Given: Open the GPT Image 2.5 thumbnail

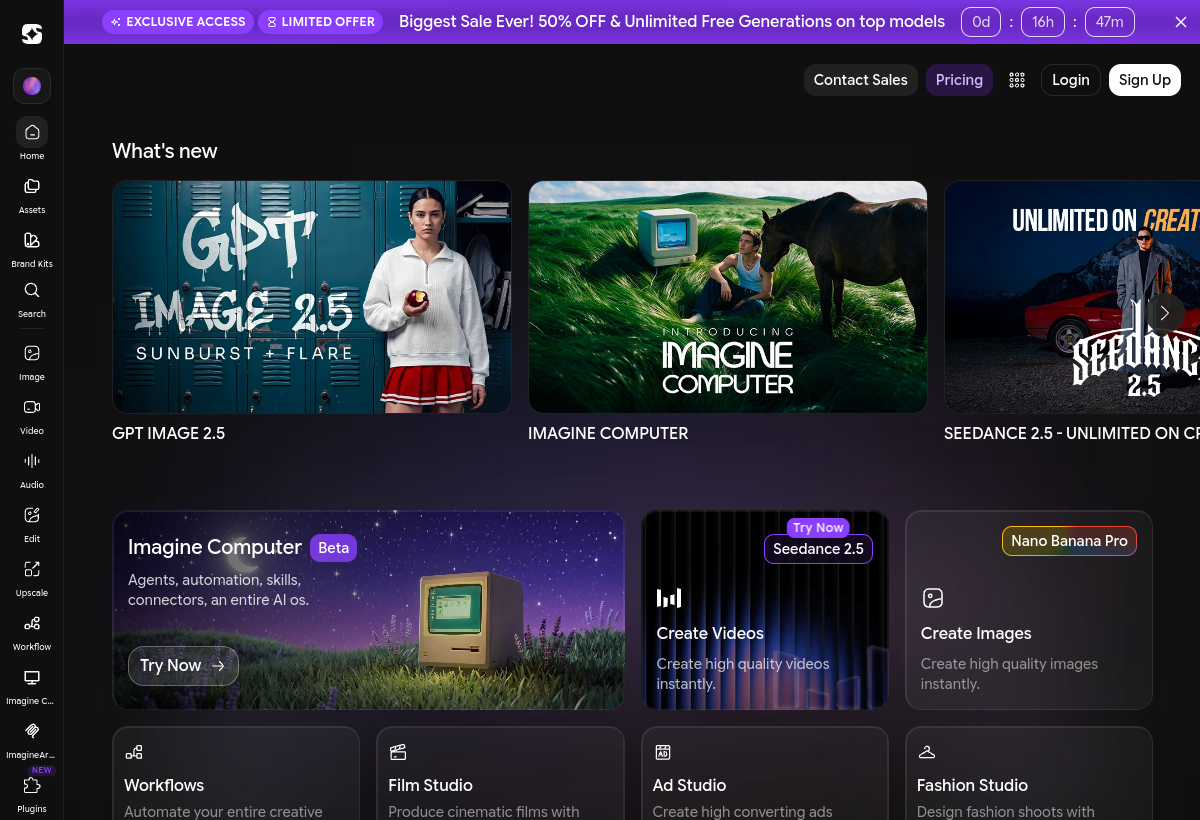Looking at the screenshot, I should 312,297.
